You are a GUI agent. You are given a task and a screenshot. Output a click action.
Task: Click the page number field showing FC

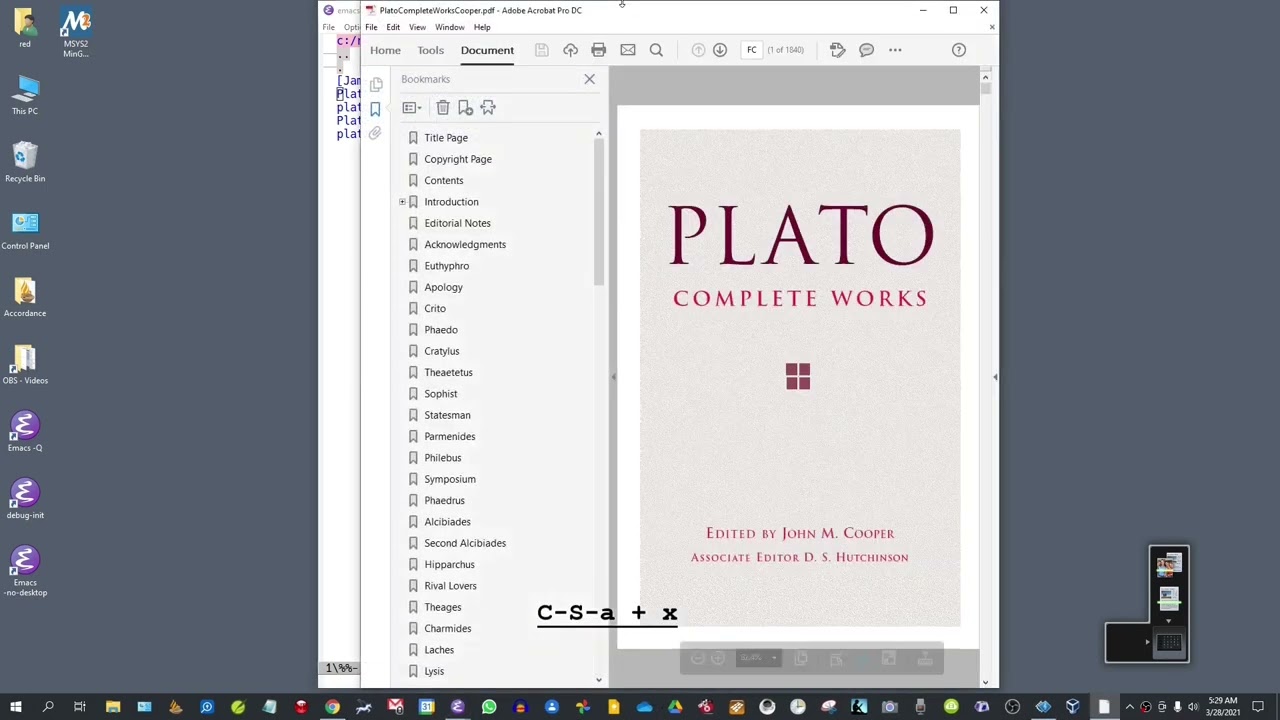tap(751, 50)
